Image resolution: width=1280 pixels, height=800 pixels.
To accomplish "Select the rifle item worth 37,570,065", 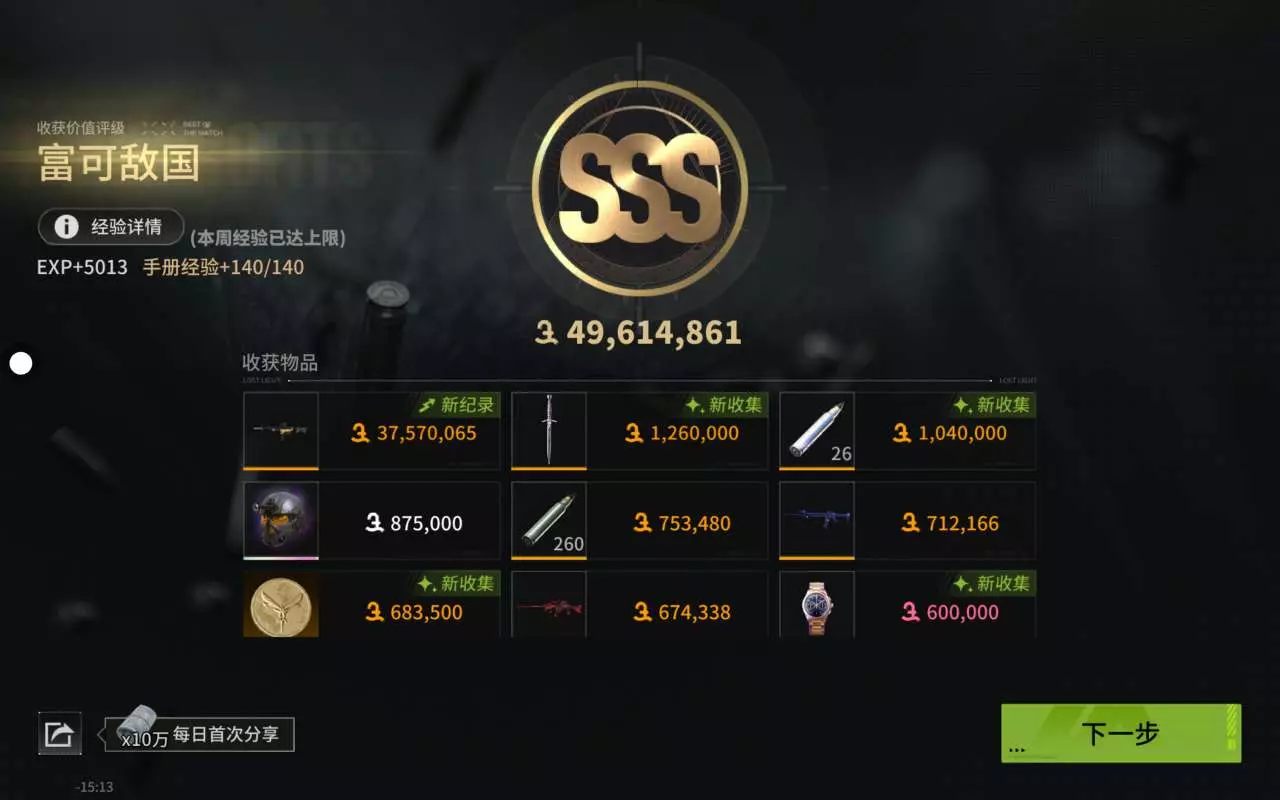I will click(x=281, y=430).
